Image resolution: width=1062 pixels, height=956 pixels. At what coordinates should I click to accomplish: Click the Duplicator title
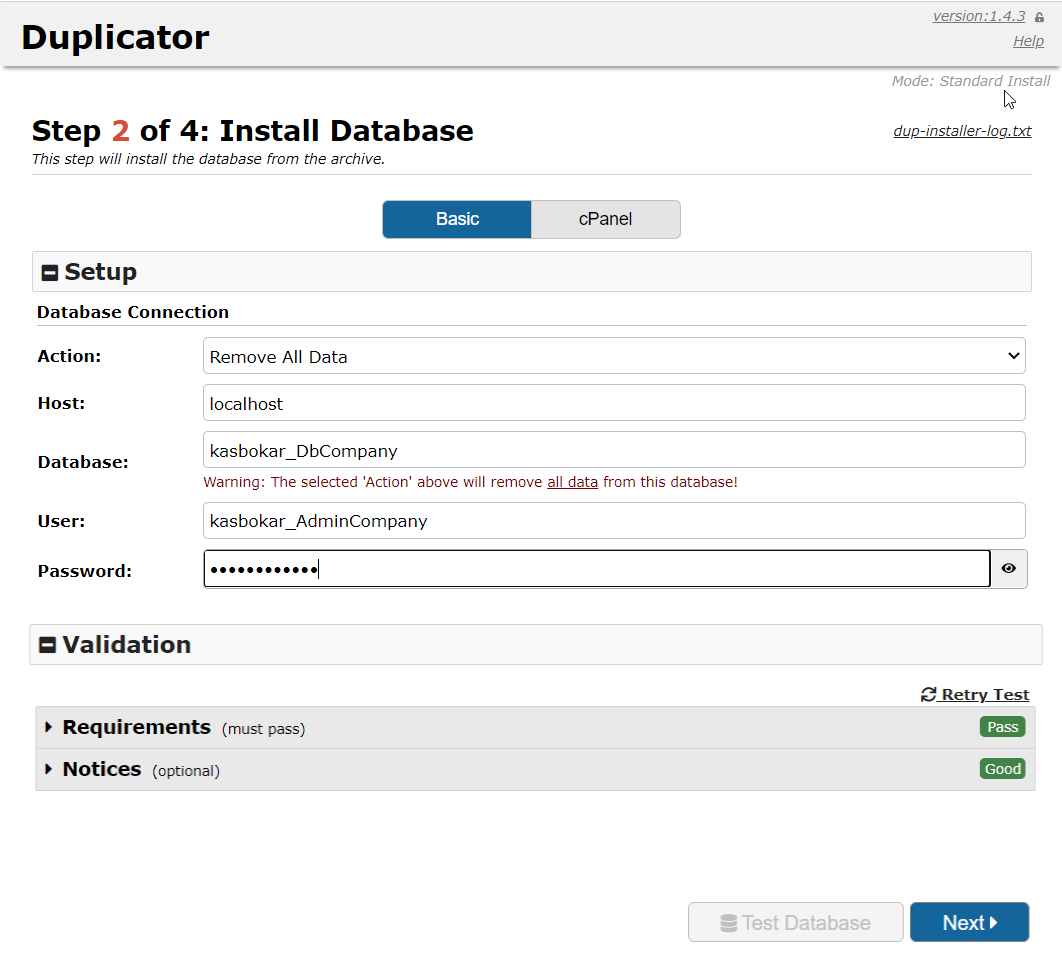click(x=115, y=37)
